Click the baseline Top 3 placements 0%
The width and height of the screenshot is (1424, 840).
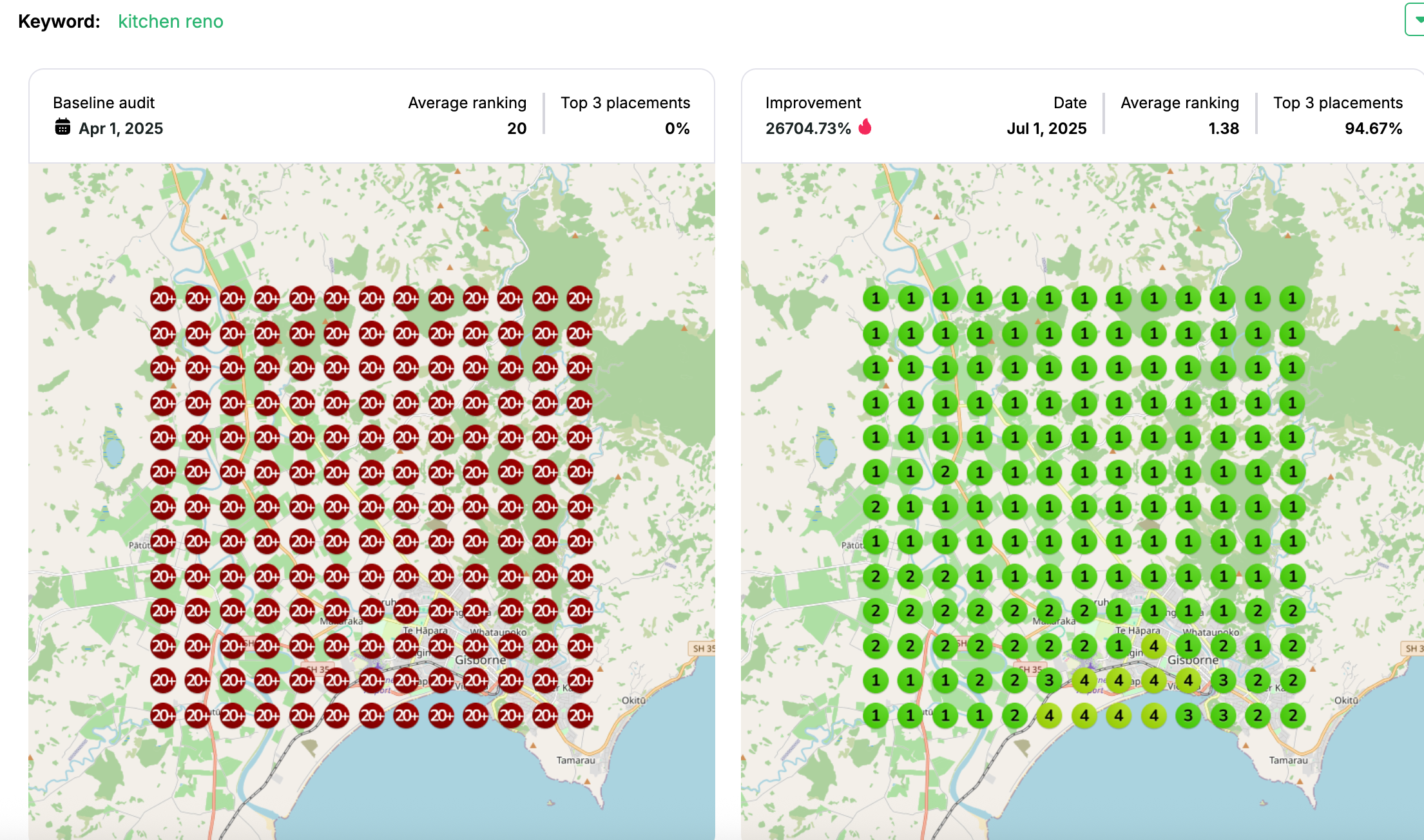(677, 128)
